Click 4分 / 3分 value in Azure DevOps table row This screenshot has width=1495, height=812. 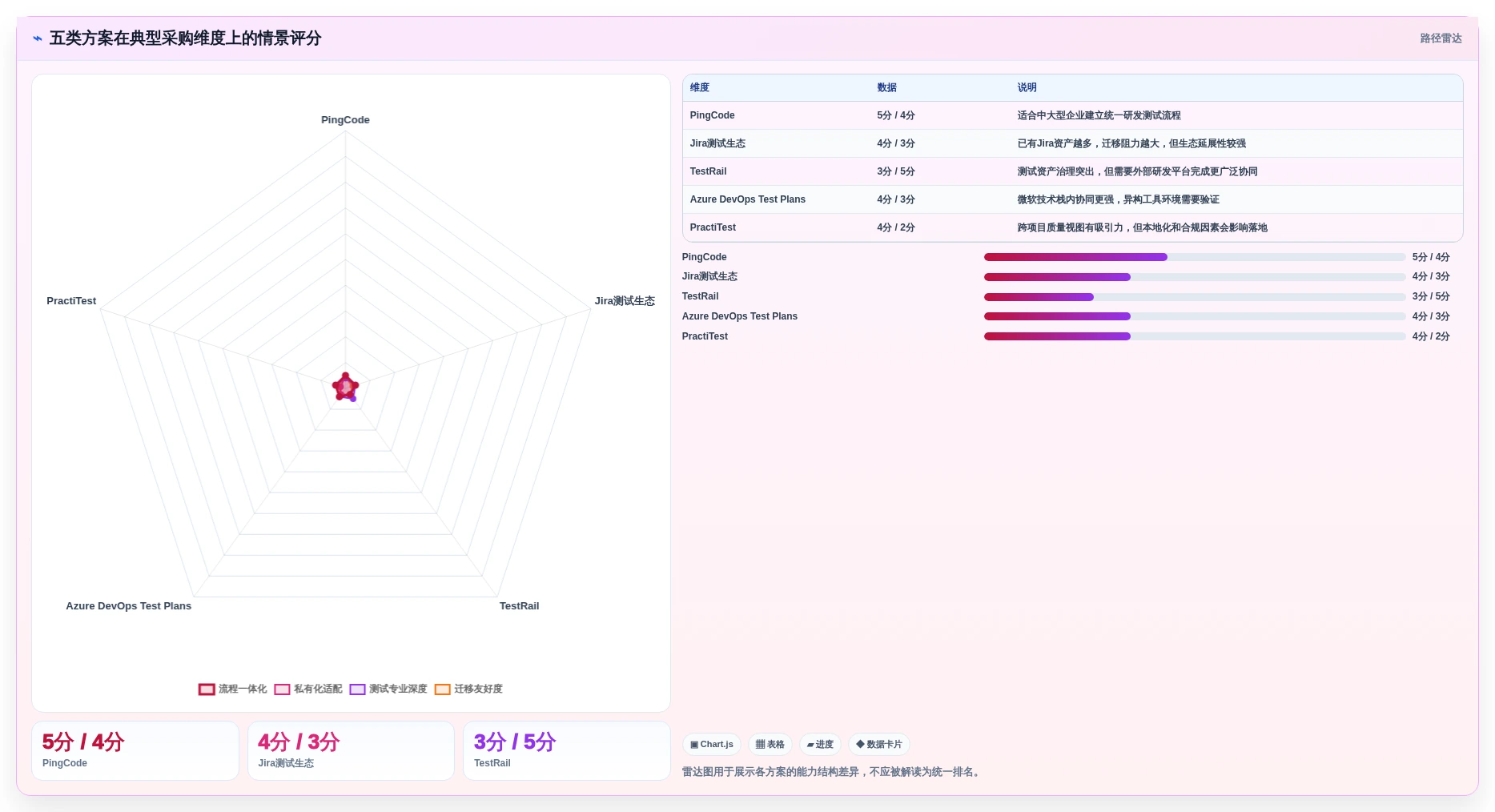pos(895,199)
